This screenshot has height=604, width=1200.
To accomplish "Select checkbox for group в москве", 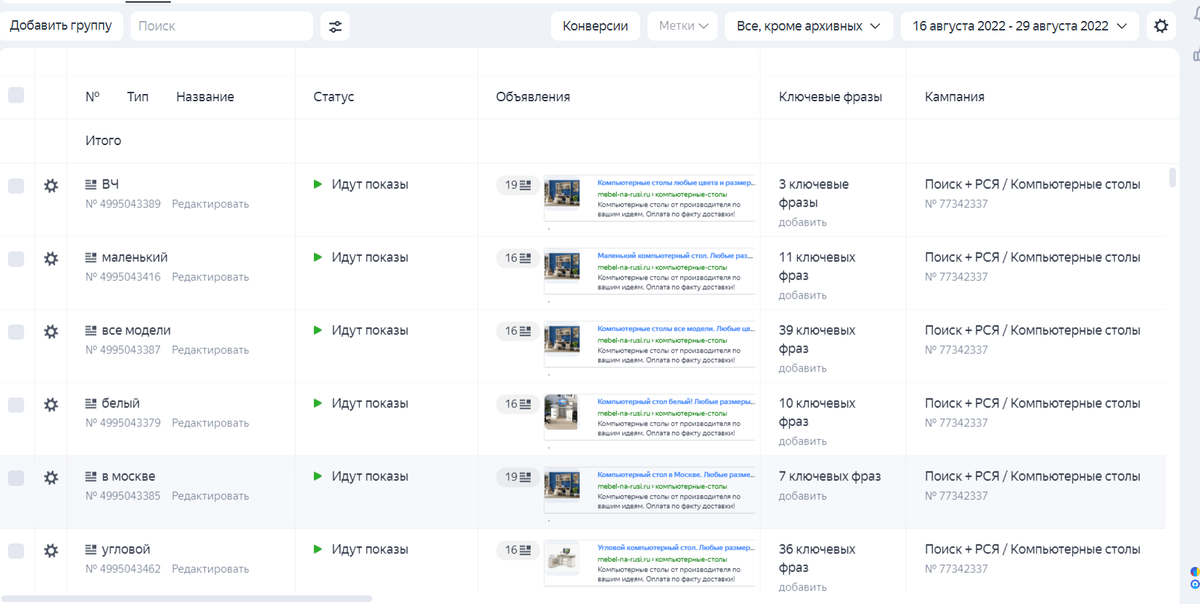I will [x=16, y=478].
